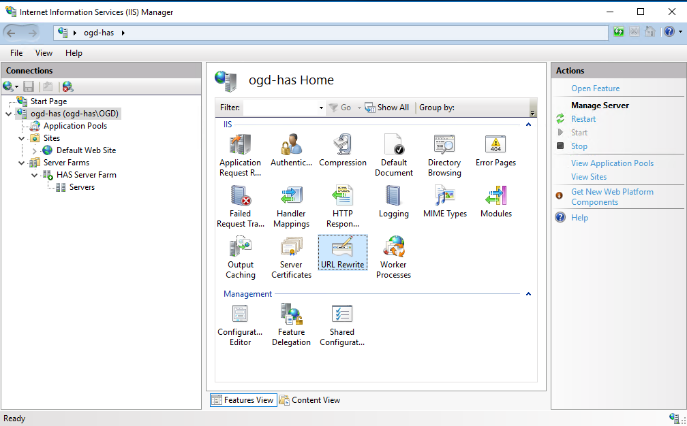The image size is (687, 426).
Task: Click the Open Feature action link
Action: (595, 88)
